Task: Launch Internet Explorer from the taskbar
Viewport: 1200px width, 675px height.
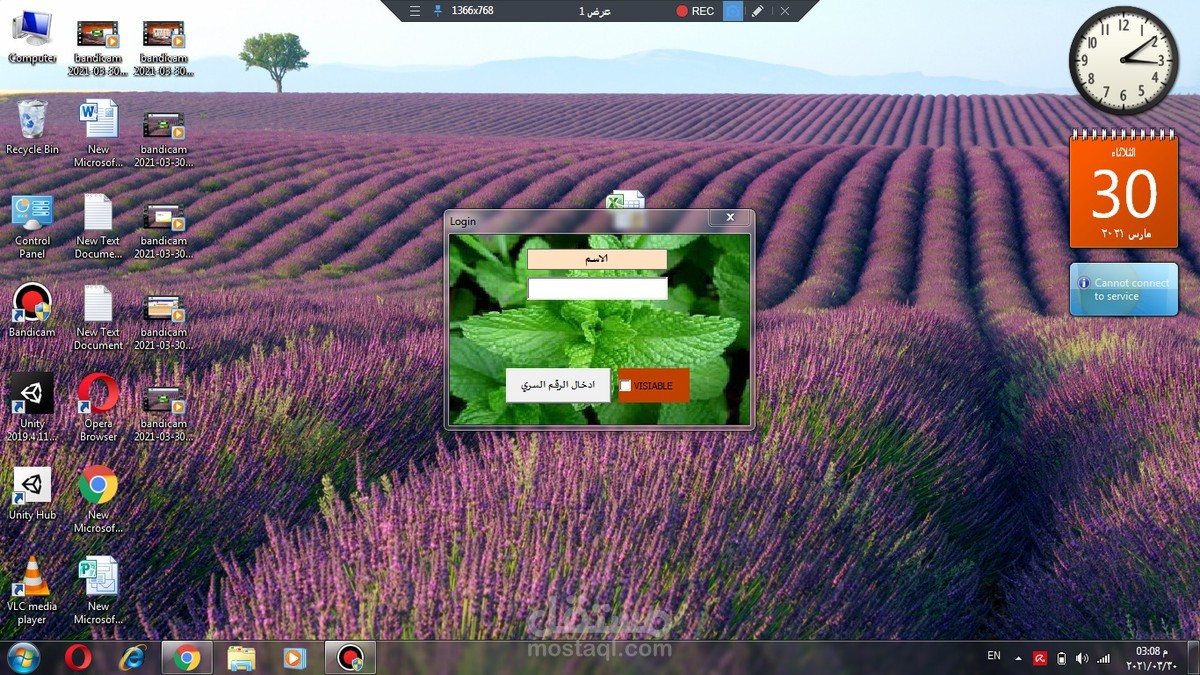Action: pyautogui.click(x=132, y=657)
